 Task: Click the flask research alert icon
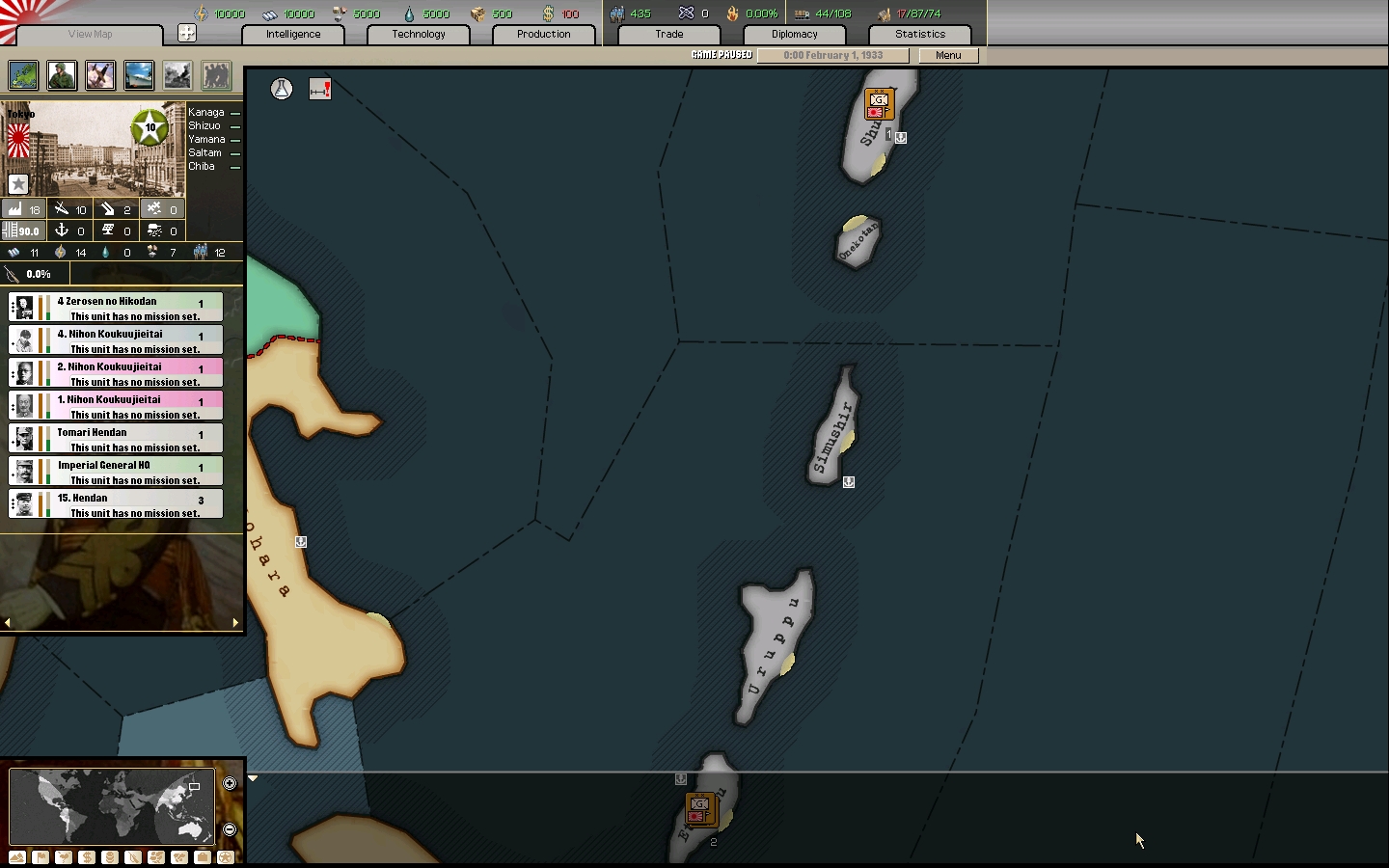tap(282, 90)
